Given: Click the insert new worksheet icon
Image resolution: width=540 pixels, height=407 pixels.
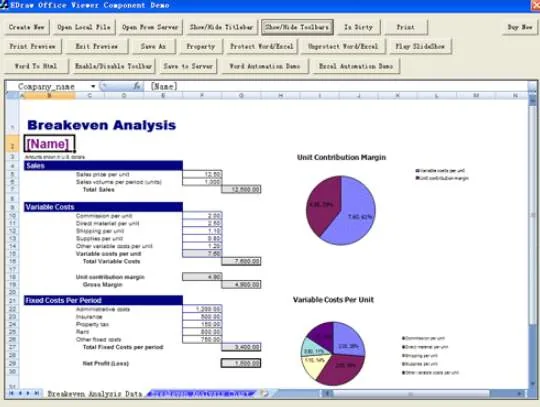Looking at the screenshot, I should click(x=264, y=393).
